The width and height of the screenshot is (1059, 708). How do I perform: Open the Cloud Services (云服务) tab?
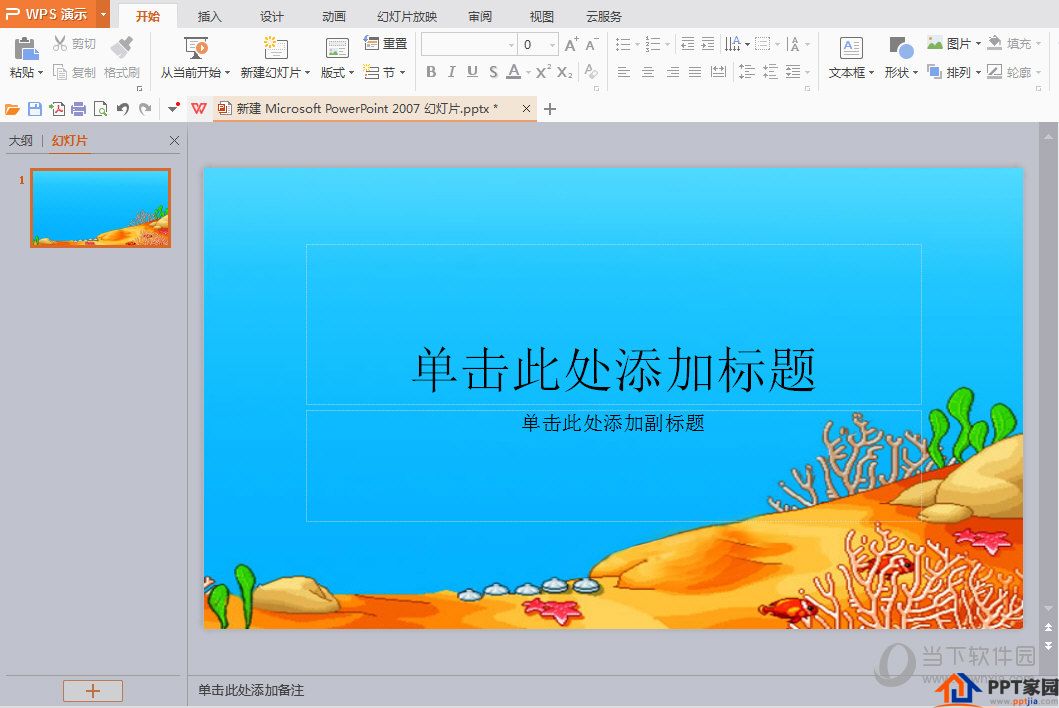(x=603, y=16)
